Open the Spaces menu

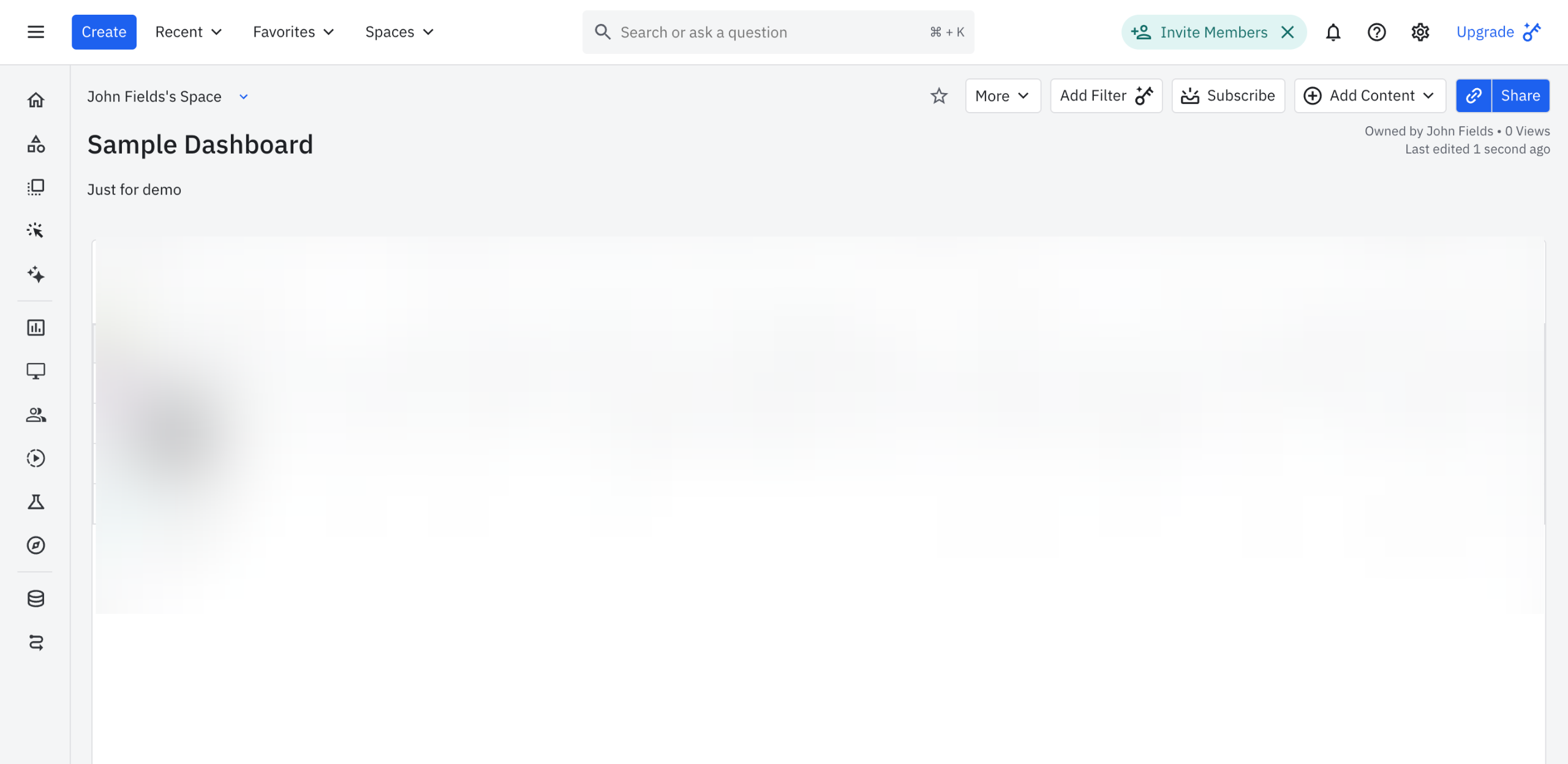point(399,32)
